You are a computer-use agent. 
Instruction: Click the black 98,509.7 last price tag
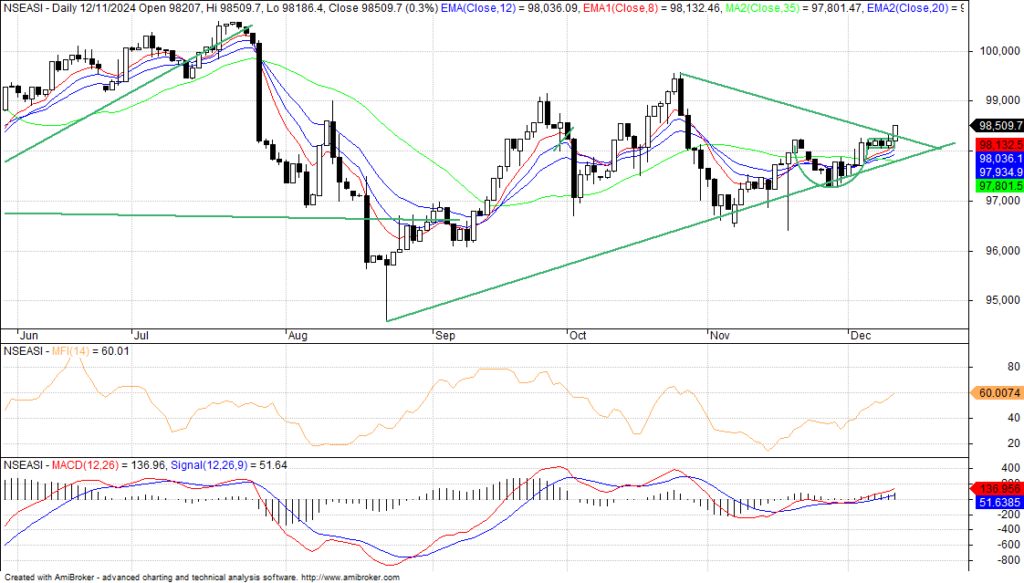[x=996, y=126]
